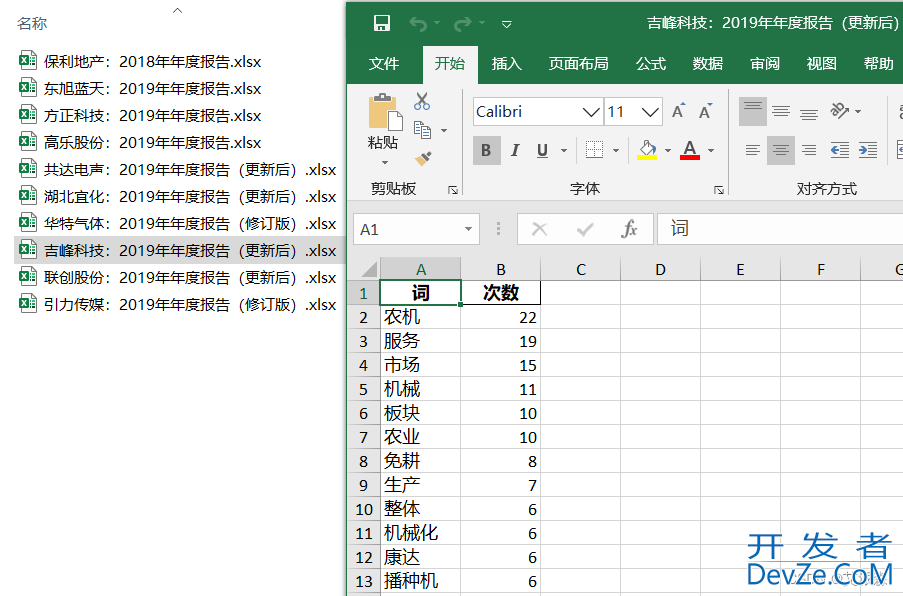Click the Cancel X icon in formula bar
903x596 pixels.
[x=540, y=229]
